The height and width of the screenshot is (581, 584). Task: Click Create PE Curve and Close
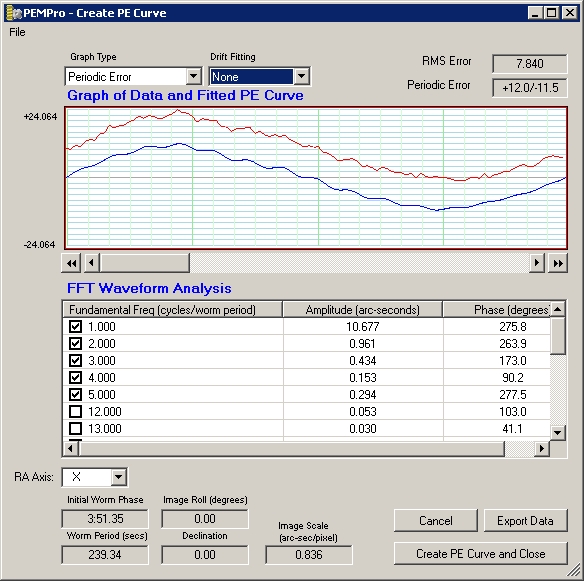click(x=481, y=554)
